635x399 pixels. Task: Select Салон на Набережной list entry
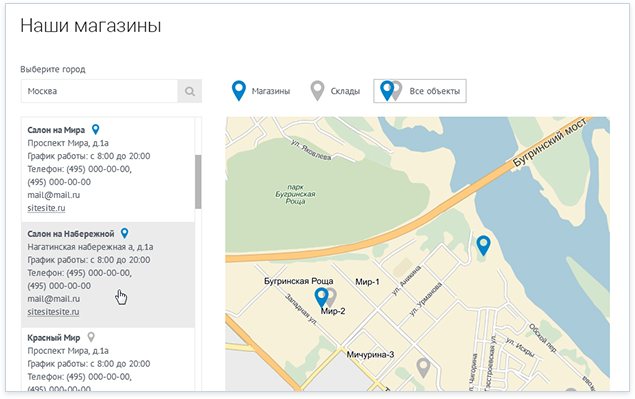coord(108,274)
